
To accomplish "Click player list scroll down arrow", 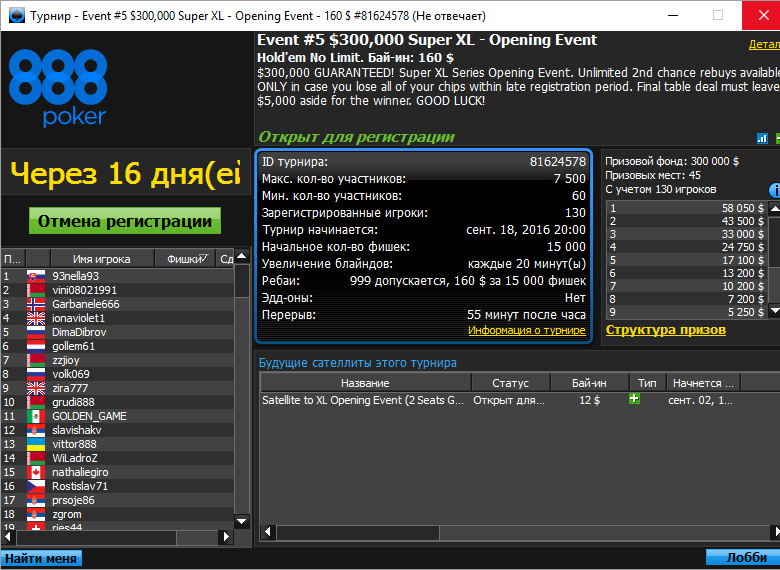I will [242, 521].
